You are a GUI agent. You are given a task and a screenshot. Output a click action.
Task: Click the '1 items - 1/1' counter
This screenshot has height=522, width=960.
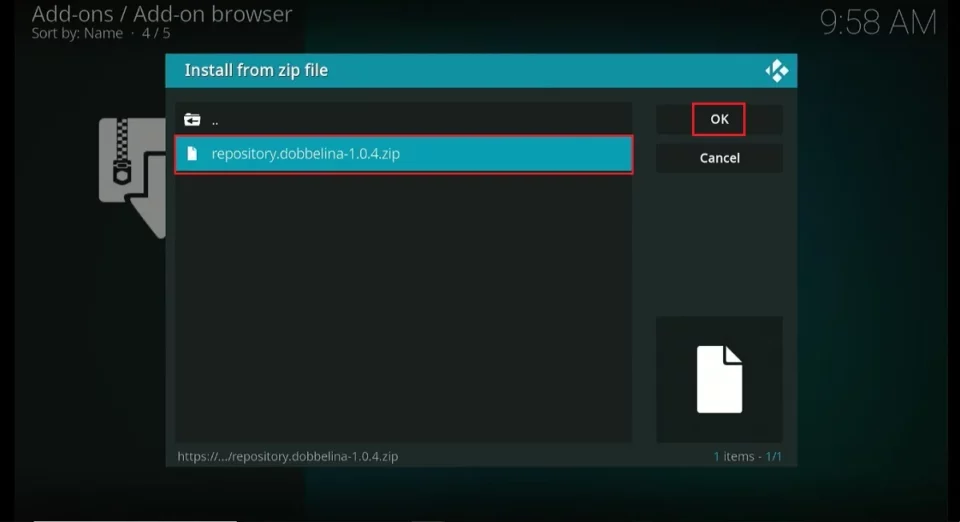click(747, 457)
